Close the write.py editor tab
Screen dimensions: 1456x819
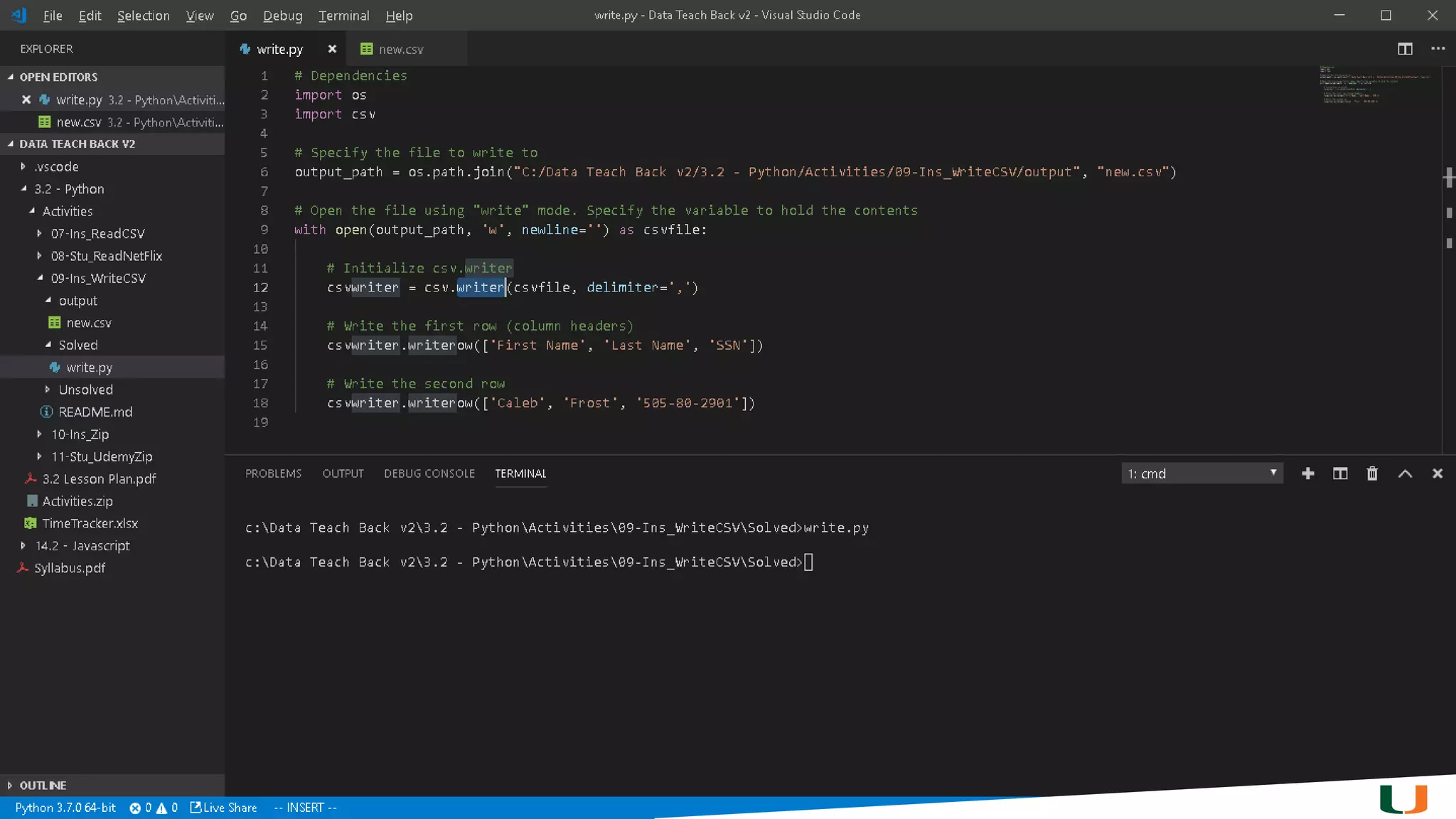tap(332, 49)
